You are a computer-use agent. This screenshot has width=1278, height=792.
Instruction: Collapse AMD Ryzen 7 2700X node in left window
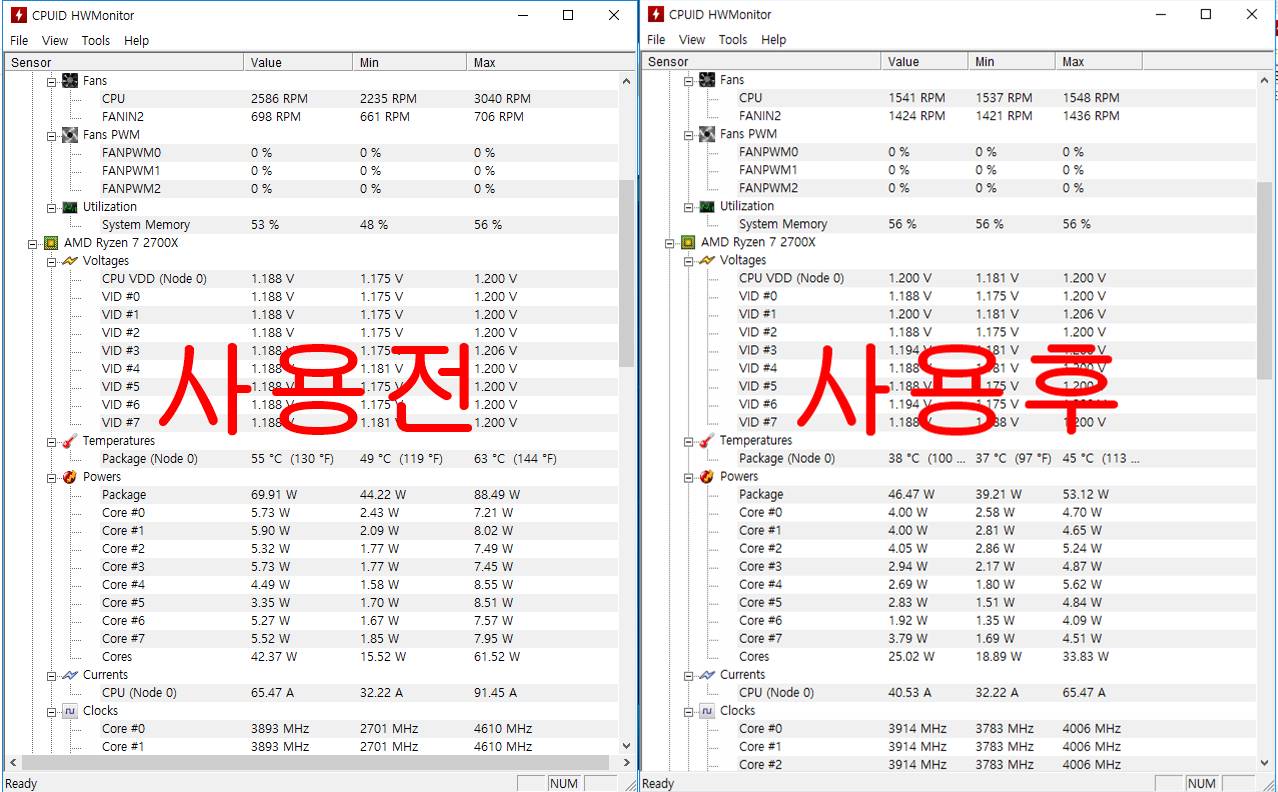tap(33, 243)
